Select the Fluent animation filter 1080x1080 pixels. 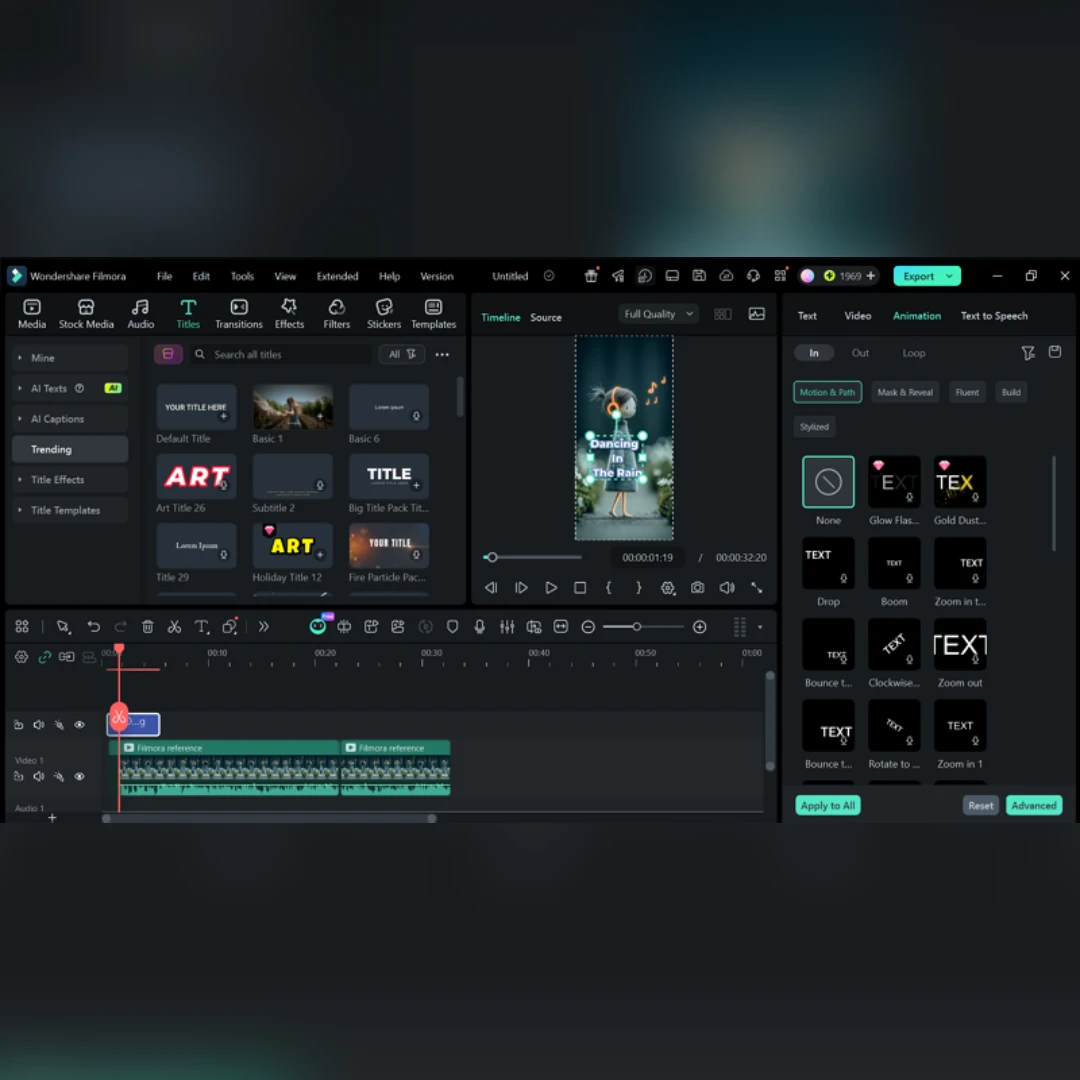966,392
